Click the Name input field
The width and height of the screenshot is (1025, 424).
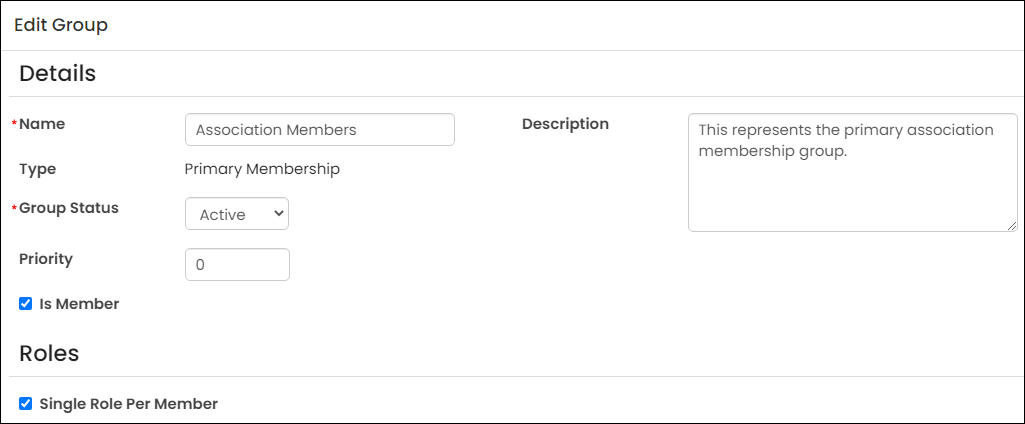tap(320, 129)
